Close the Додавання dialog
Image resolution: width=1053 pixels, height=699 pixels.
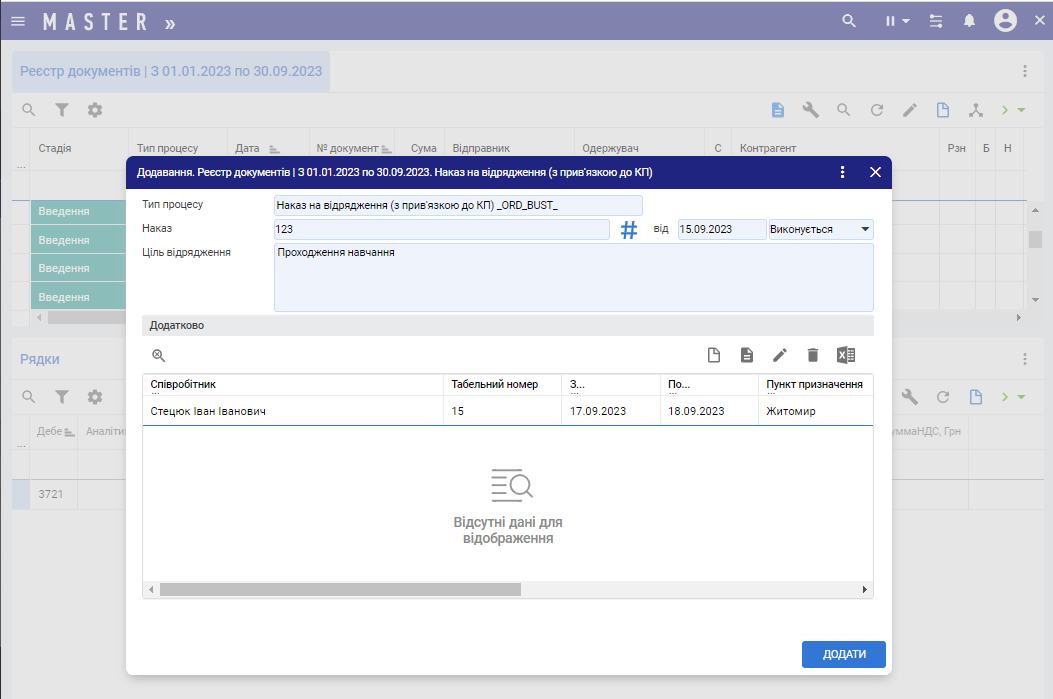[875, 172]
